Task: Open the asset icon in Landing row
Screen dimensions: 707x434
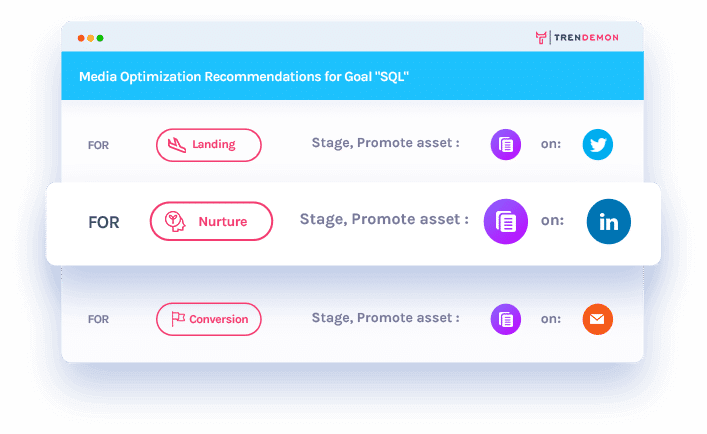Action: pyautogui.click(x=506, y=145)
